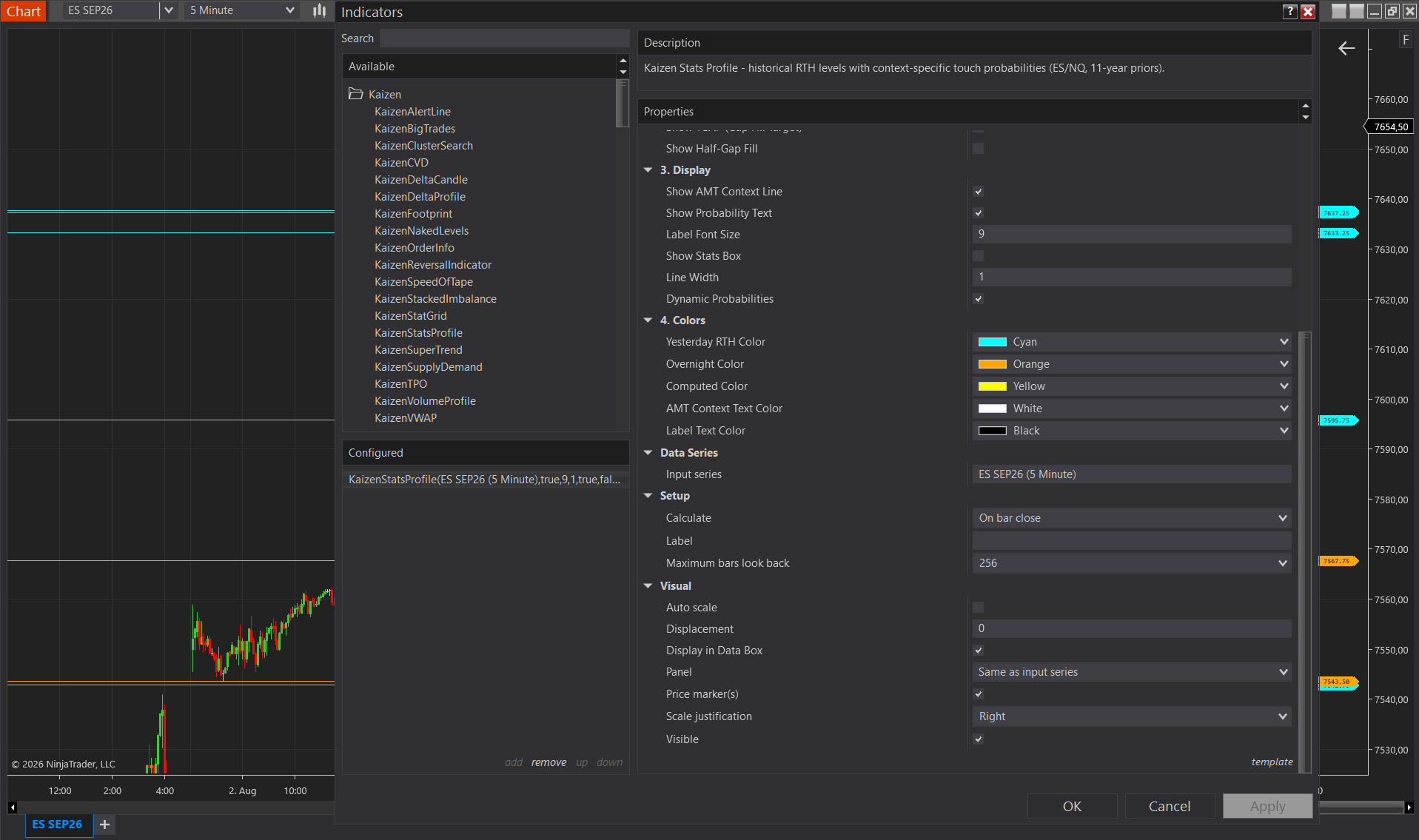This screenshot has width=1419, height=840.
Task: Uncheck Show AMT Context Line
Action: coord(979,192)
